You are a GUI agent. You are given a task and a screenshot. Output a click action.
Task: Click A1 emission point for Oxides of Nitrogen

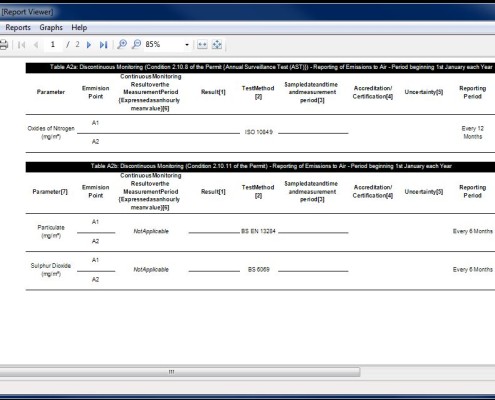click(95, 123)
